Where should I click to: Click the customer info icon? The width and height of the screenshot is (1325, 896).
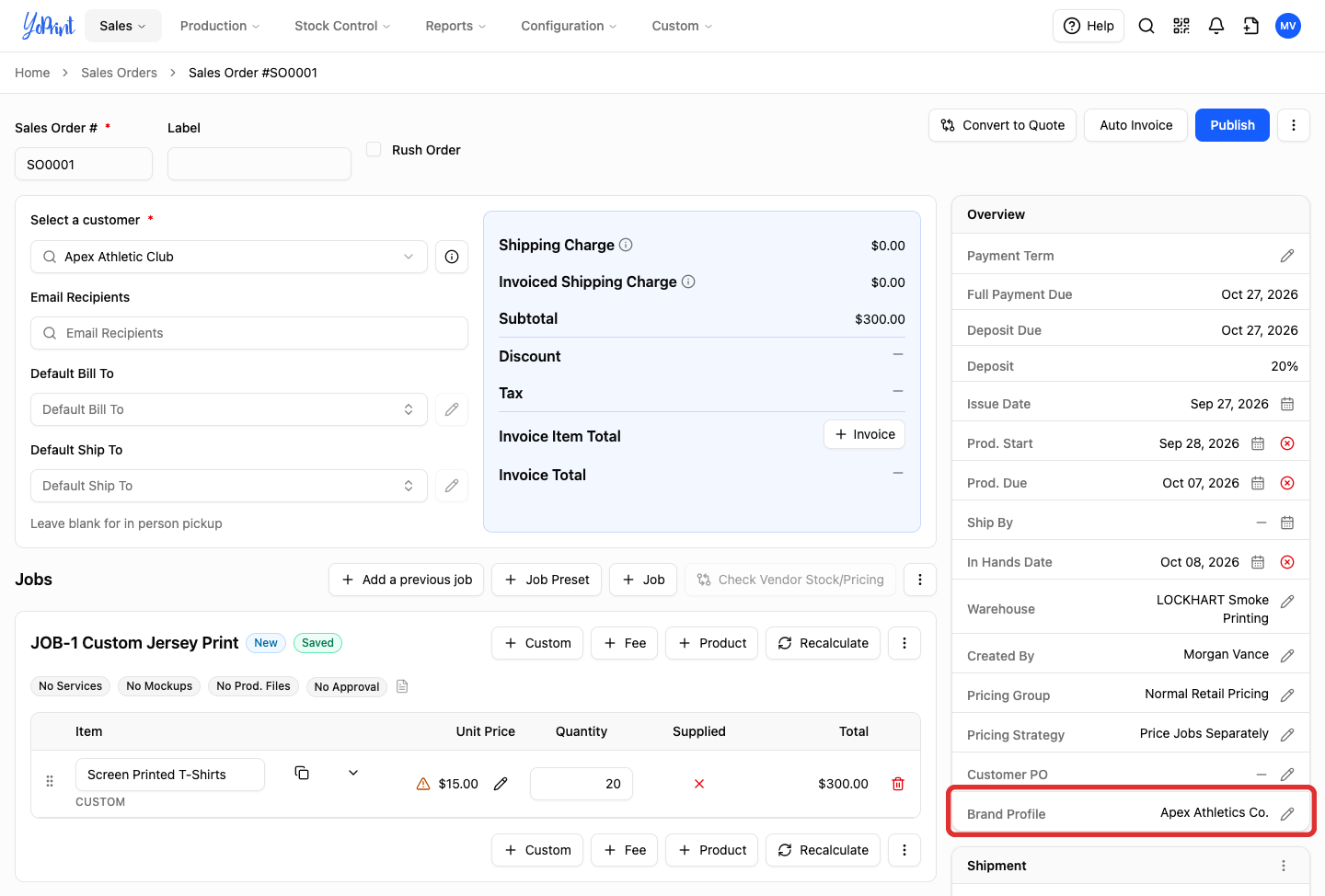pyautogui.click(x=452, y=257)
